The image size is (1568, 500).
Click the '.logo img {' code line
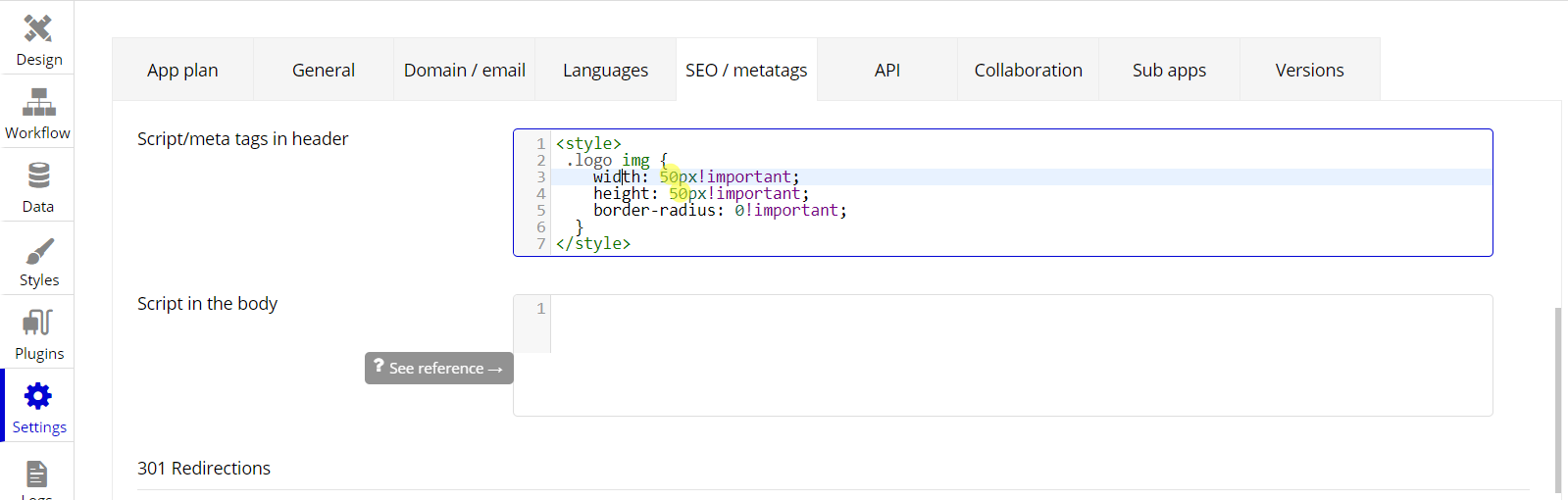coord(617,160)
